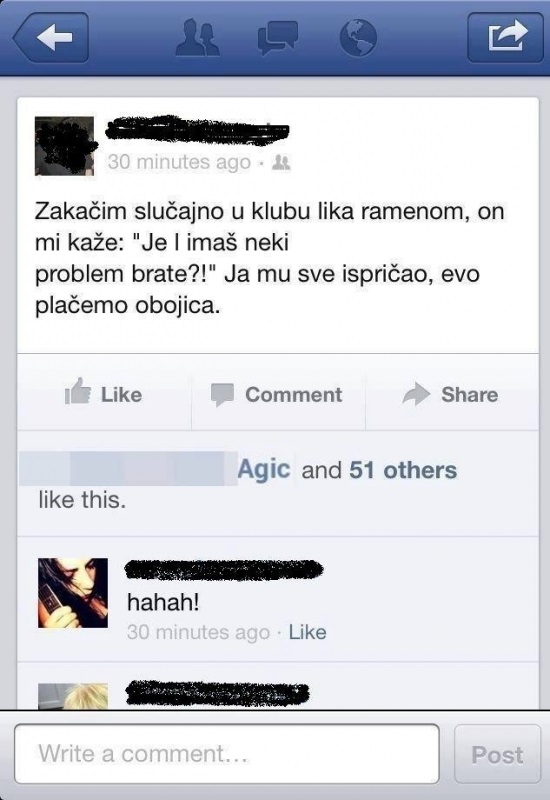Like the hahah! comment

(x=308, y=632)
